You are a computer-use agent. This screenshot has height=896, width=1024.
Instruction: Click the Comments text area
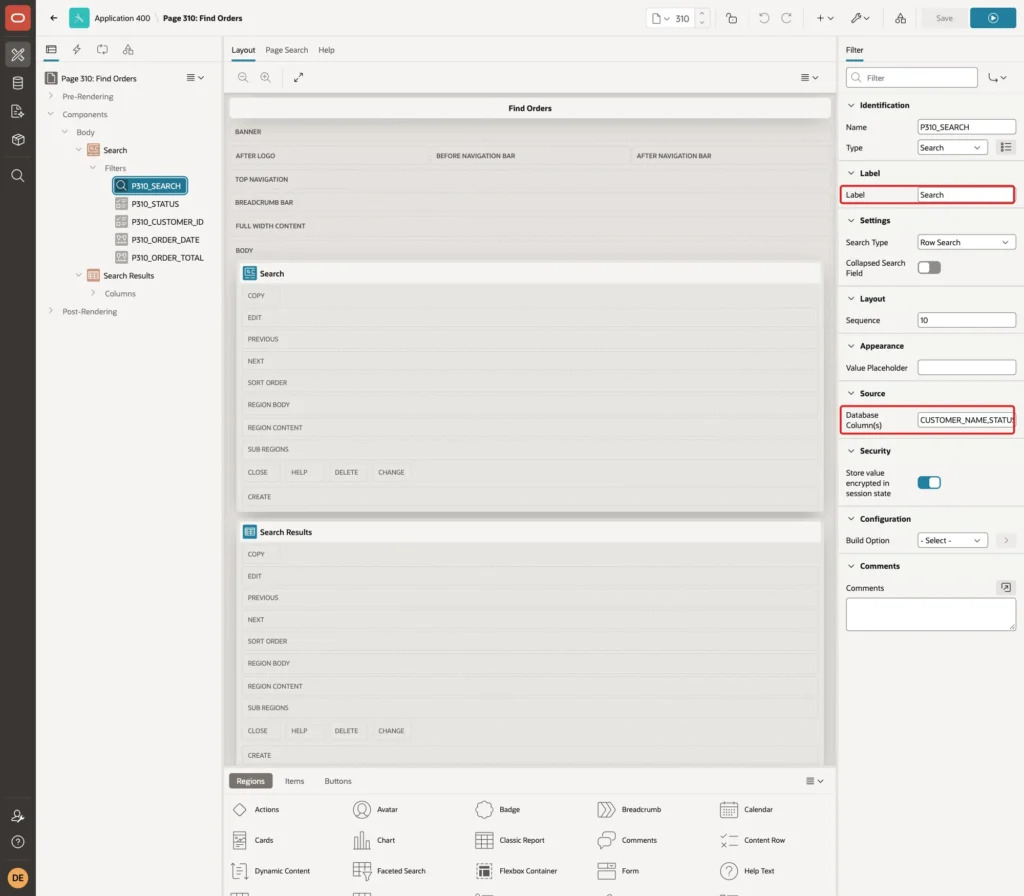(931, 615)
